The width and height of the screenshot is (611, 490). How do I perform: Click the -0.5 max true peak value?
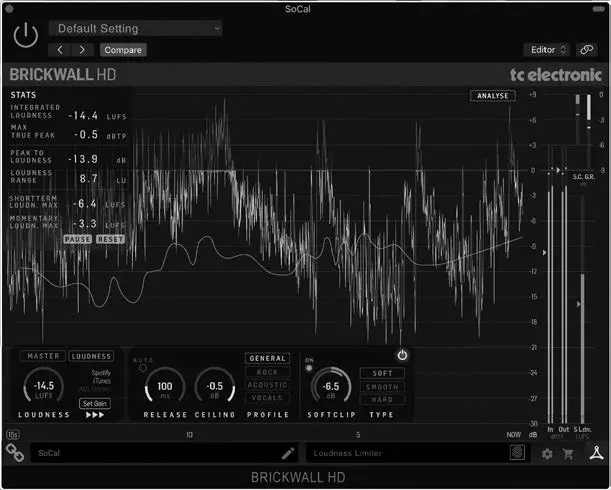click(x=86, y=134)
